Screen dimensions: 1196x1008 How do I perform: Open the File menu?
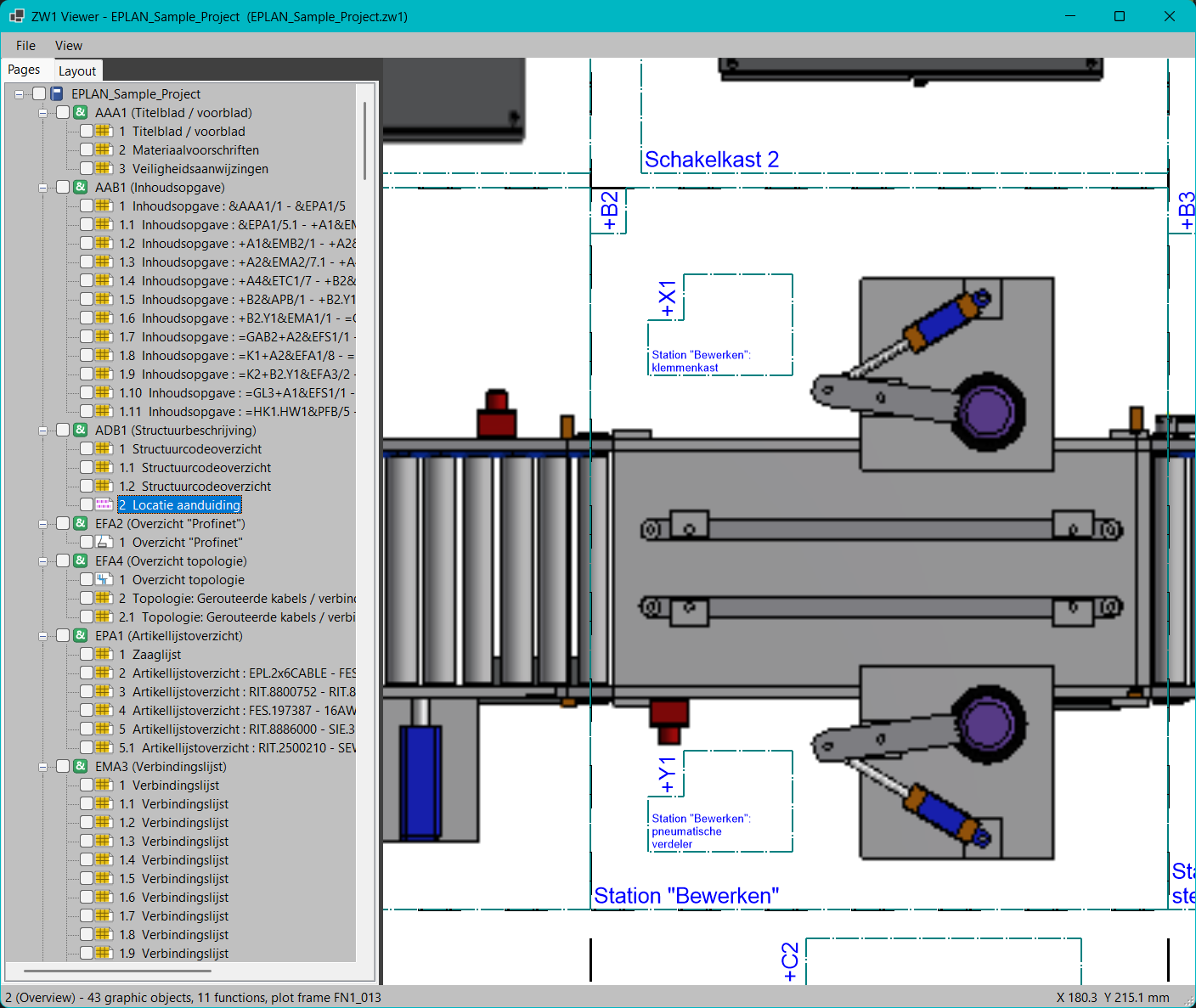point(25,46)
